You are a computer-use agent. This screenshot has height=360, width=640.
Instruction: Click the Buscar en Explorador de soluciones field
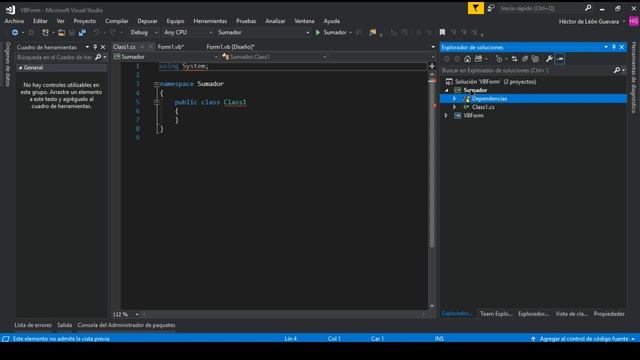click(527, 70)
